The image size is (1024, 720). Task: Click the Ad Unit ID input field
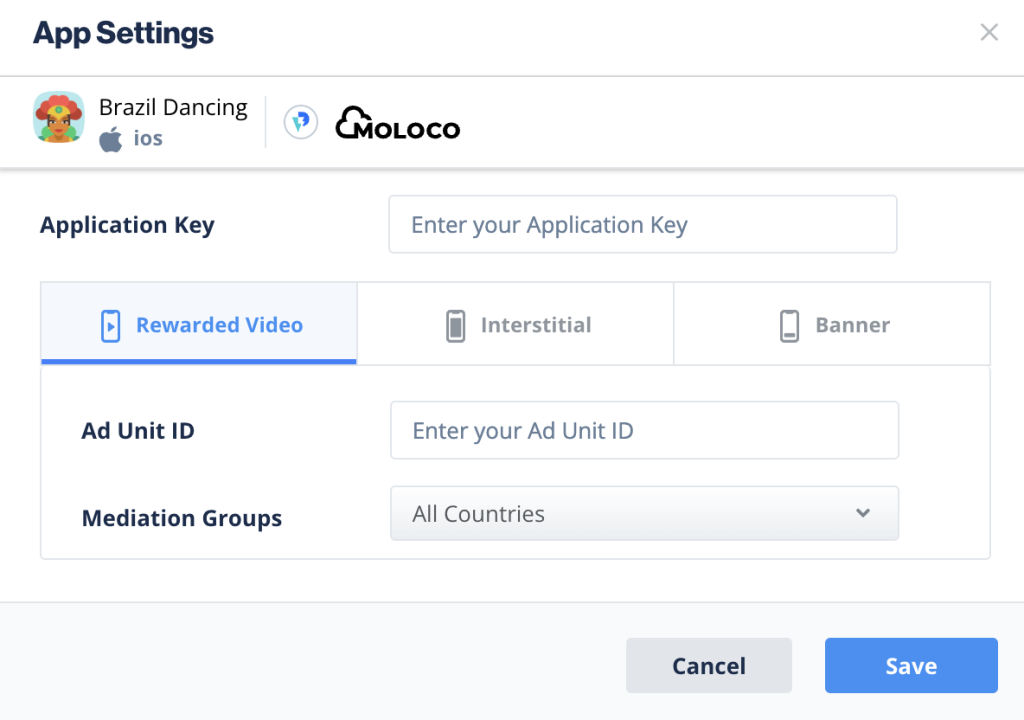643,430
